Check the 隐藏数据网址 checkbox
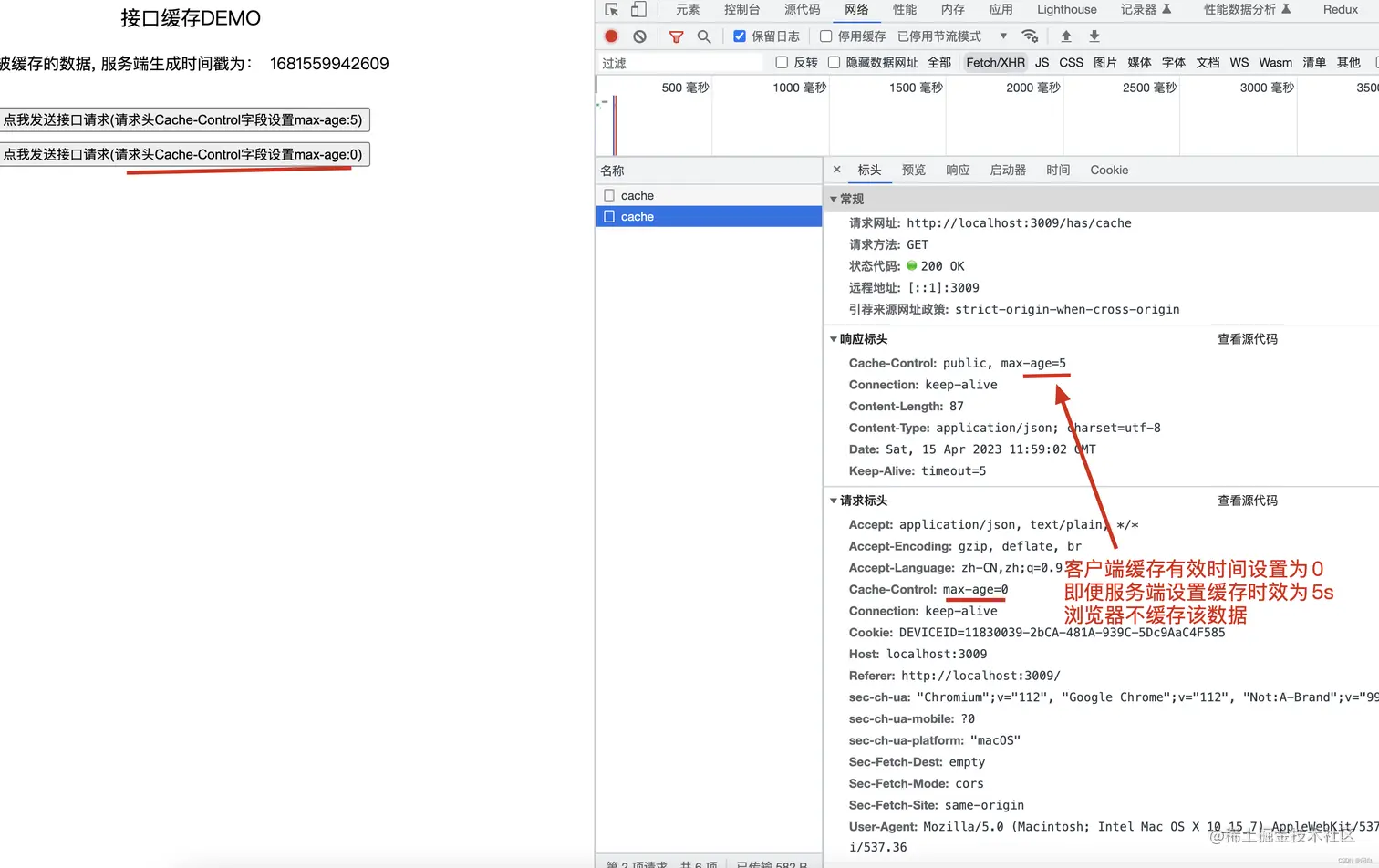This screenshot has height=868, width=1379. point(834,62)
